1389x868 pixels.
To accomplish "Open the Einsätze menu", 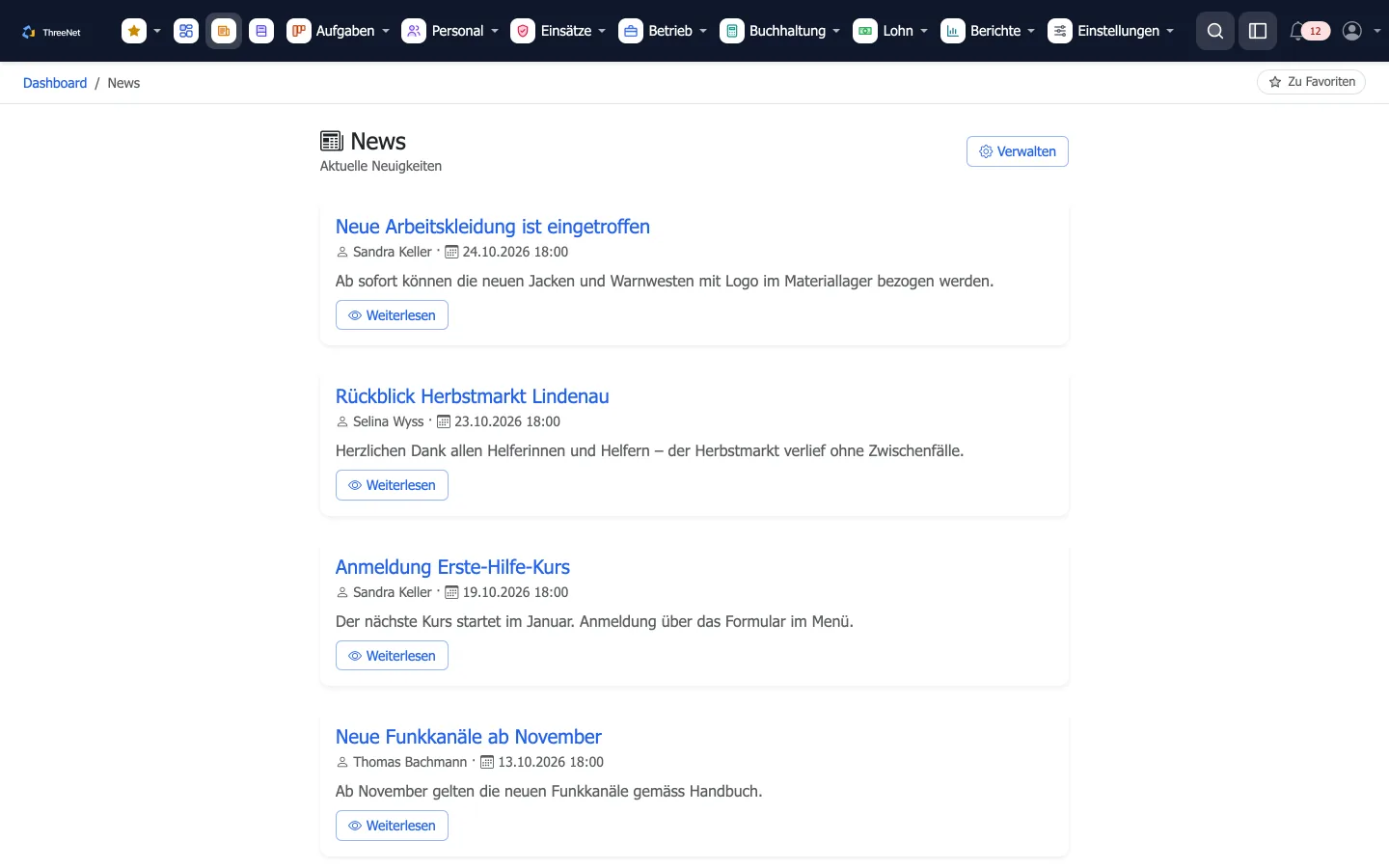I will [x=558, y=31].
